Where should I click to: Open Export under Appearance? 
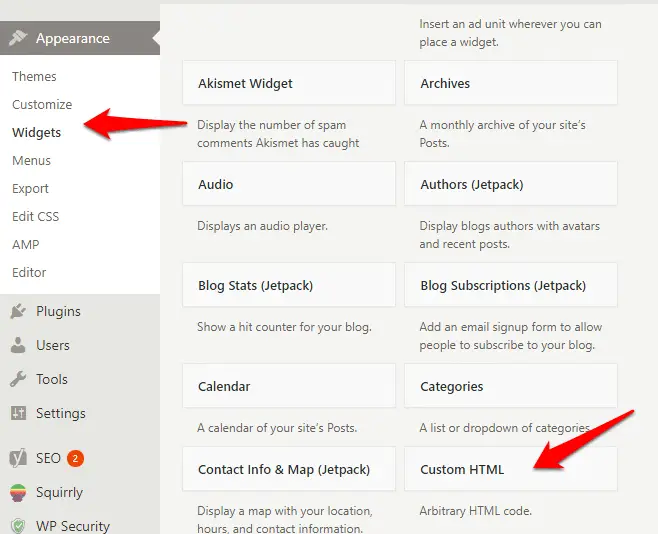30,189
